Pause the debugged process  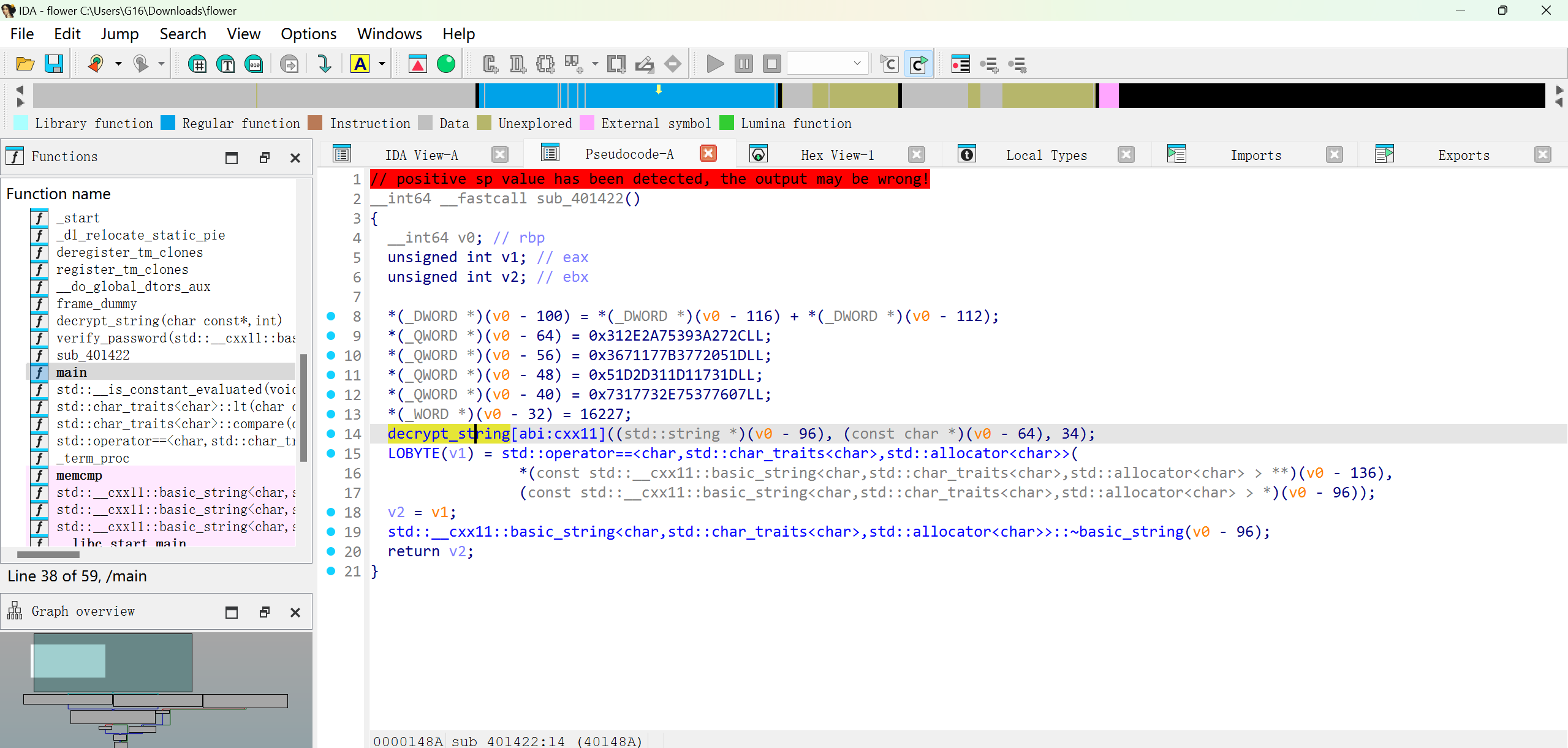tap(743, 63)
